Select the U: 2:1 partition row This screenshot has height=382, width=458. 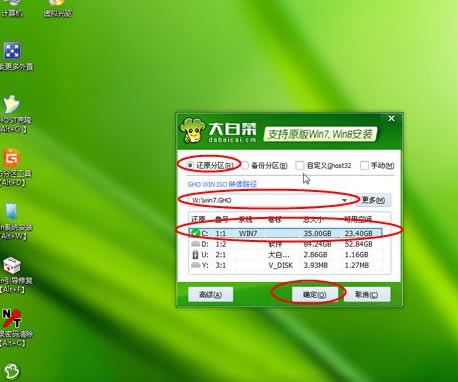tap(286, 255)
